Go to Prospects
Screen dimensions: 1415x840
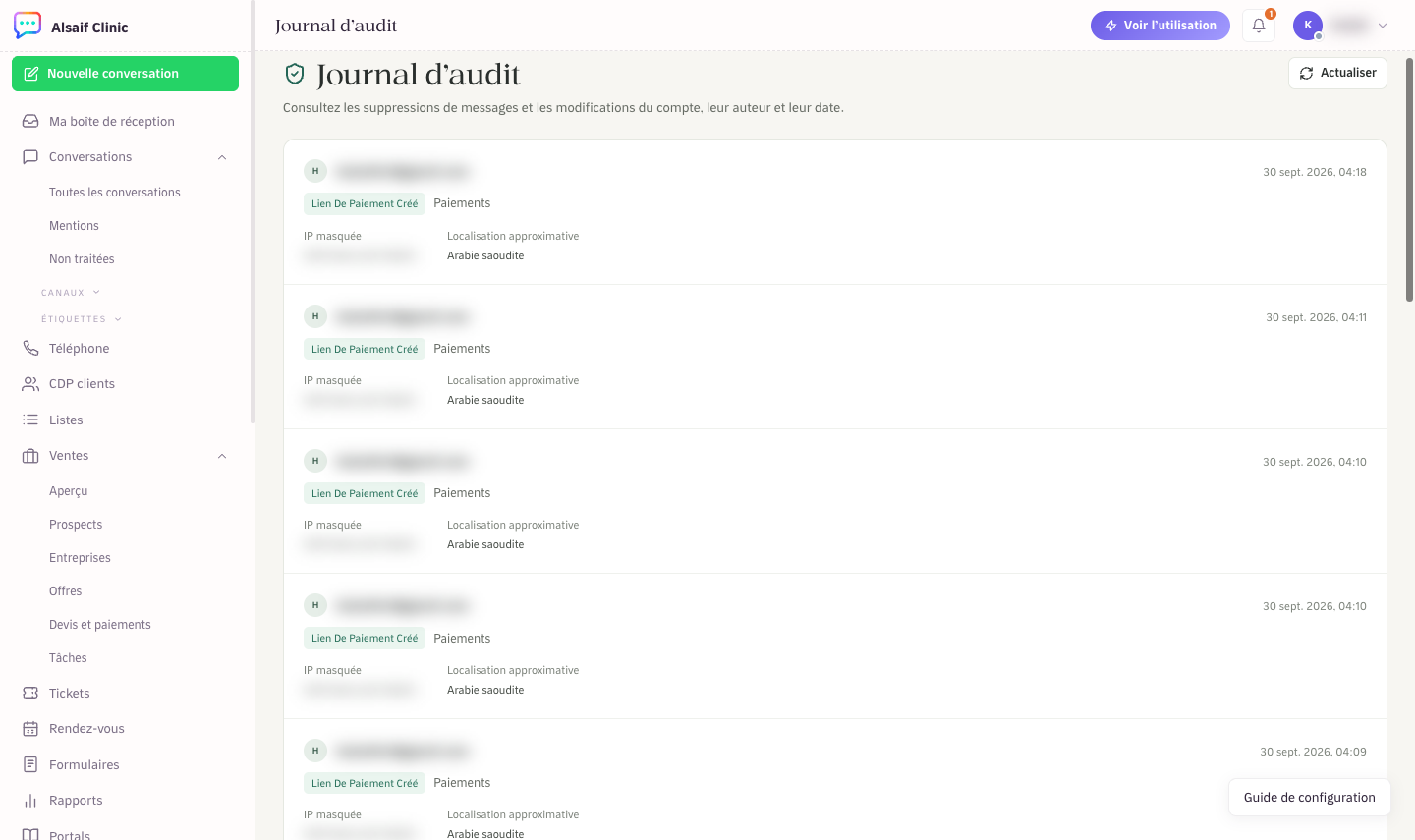76,525
